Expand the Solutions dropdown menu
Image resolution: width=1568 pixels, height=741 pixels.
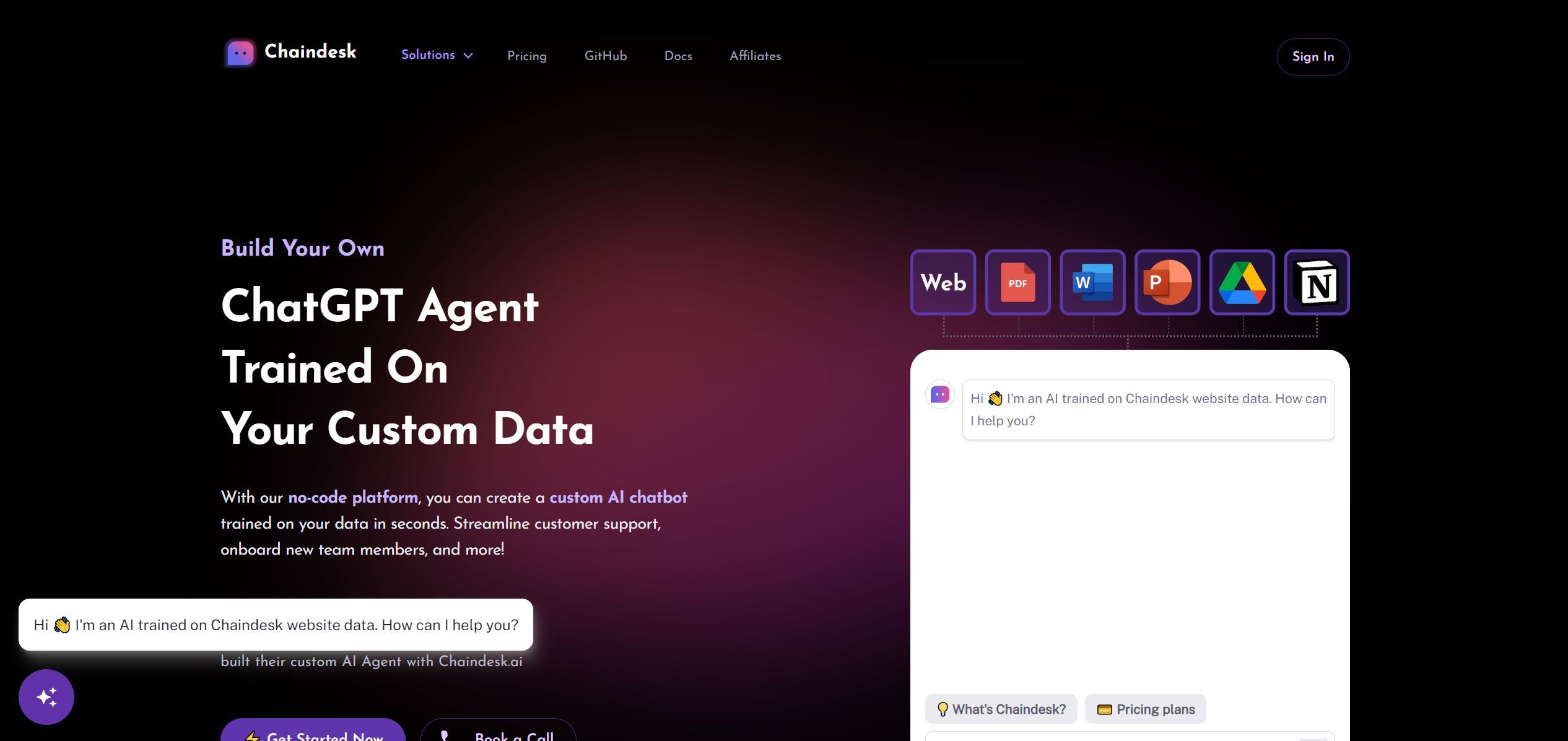pyautogui.click(x=436, y=56)
